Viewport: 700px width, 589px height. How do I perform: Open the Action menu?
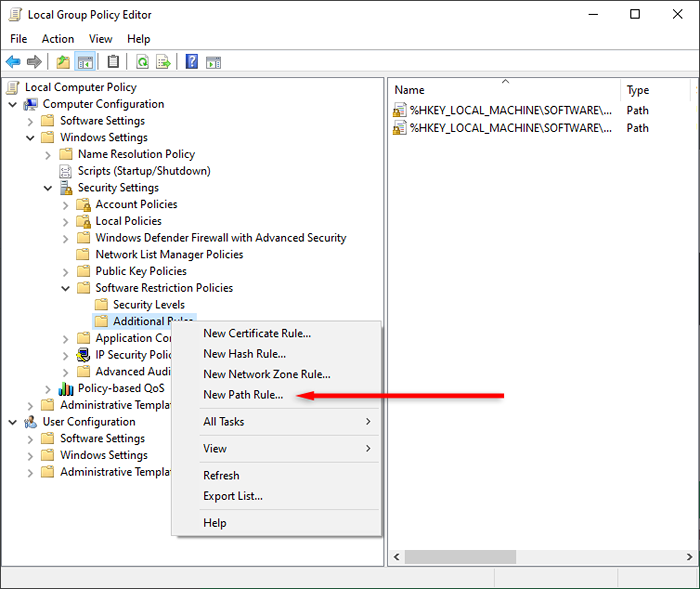pyautogui.click(x=57, y=39)
